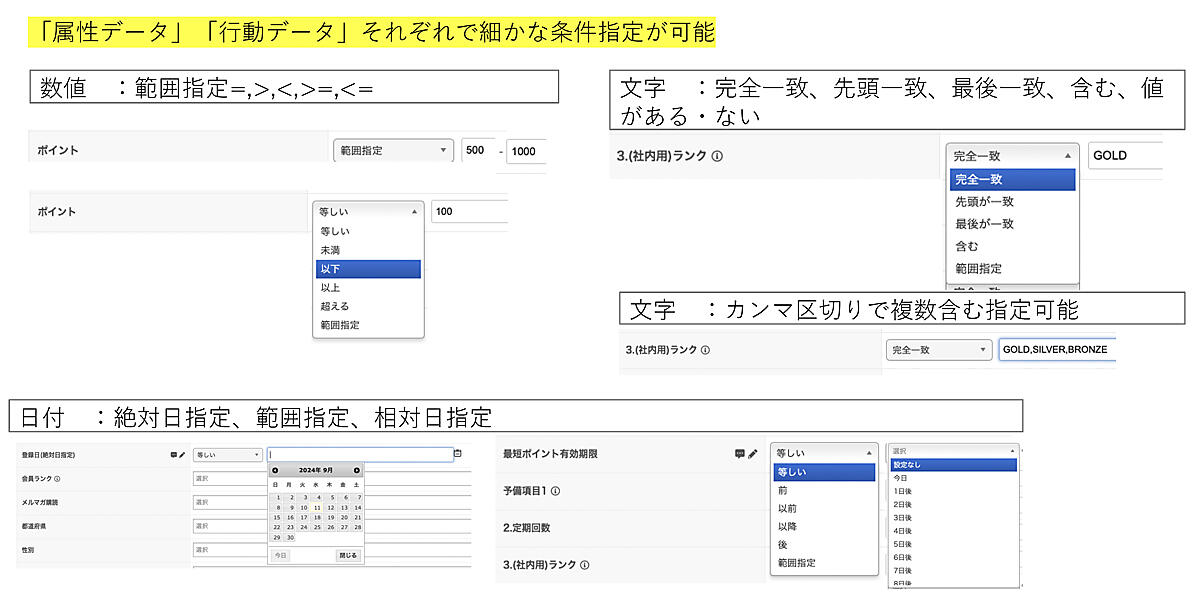1200x601 pixels.
Task: Go to previous month in calendar
Action: [x=275, y=470]
